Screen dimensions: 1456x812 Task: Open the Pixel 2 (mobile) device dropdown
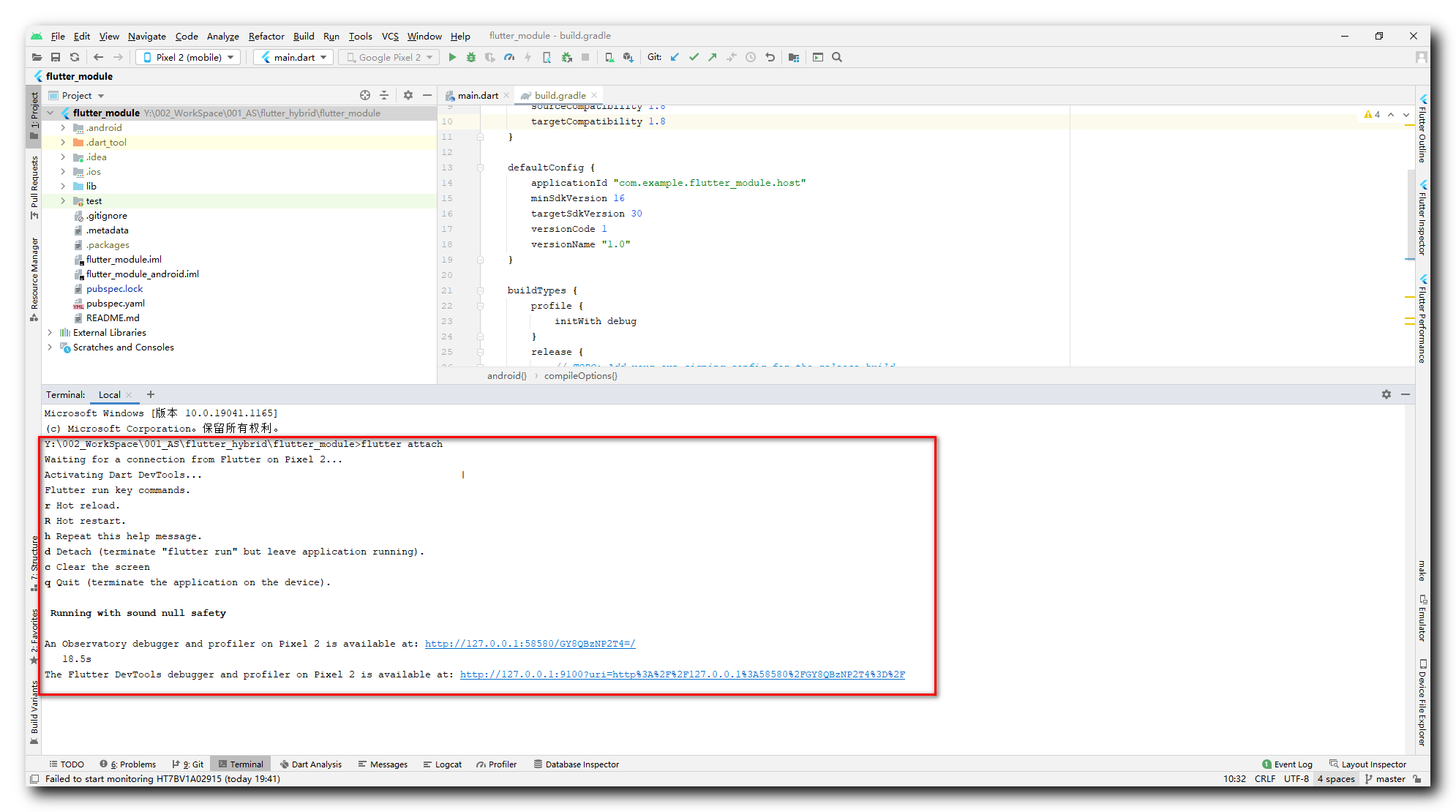(189, 57)
